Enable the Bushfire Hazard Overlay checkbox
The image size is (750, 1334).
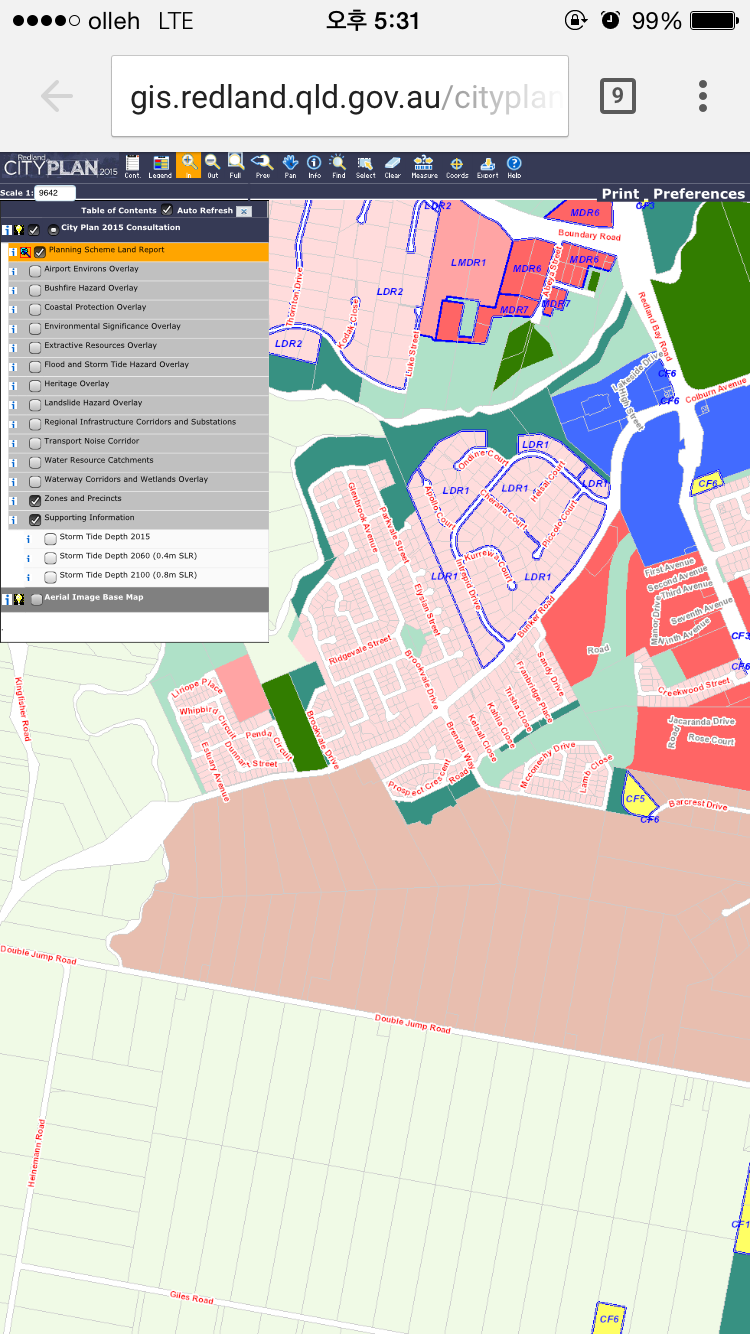tap(36, 289)
